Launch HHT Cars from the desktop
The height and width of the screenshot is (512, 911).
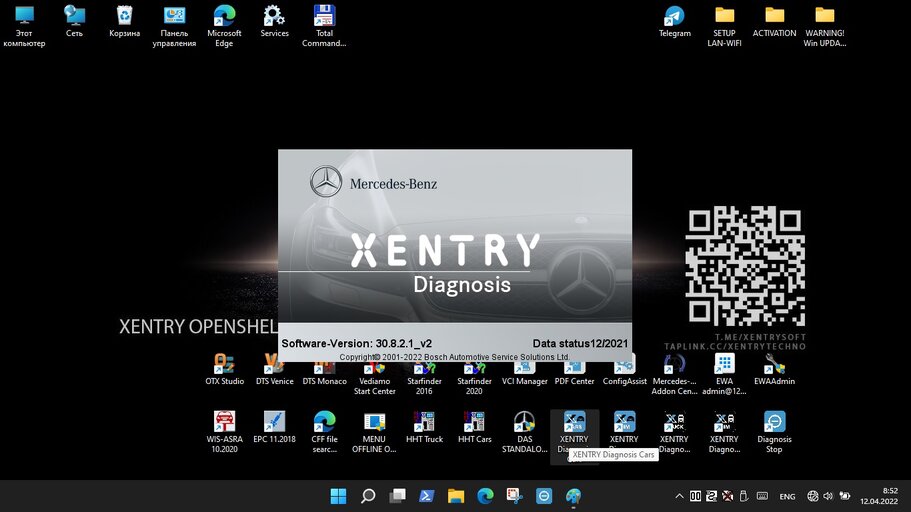[x=474, y=427]
